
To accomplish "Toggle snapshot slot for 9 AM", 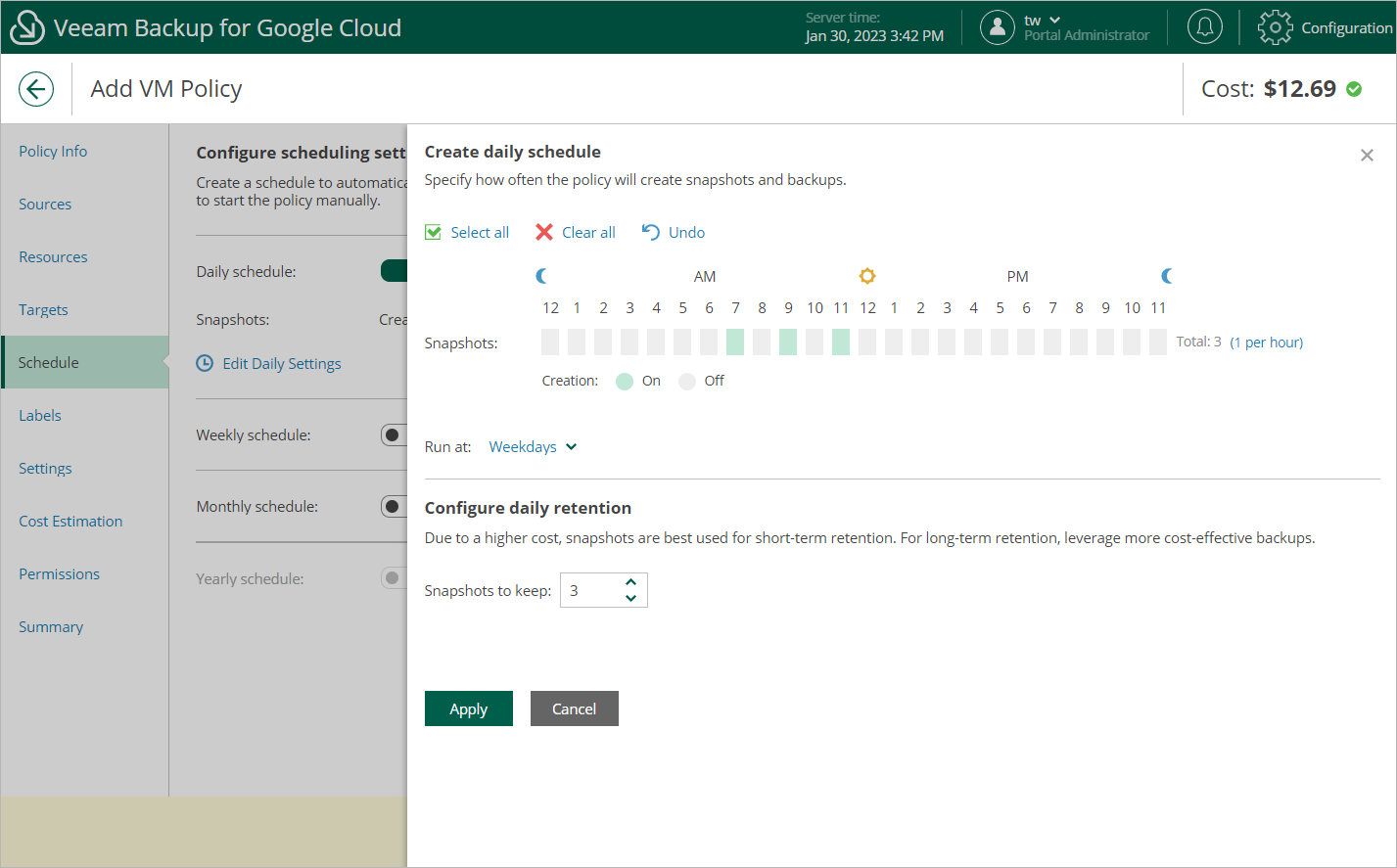I will point(788,342).
